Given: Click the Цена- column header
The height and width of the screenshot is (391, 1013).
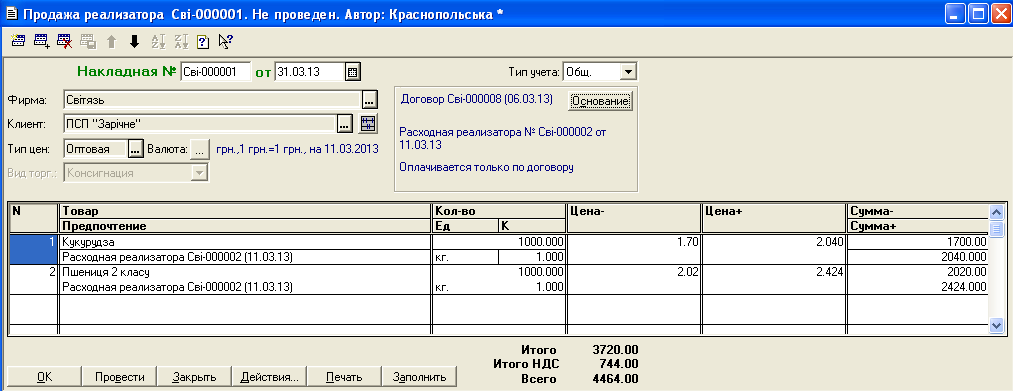Looking at the screenshot, I should [x=634, y=218].
